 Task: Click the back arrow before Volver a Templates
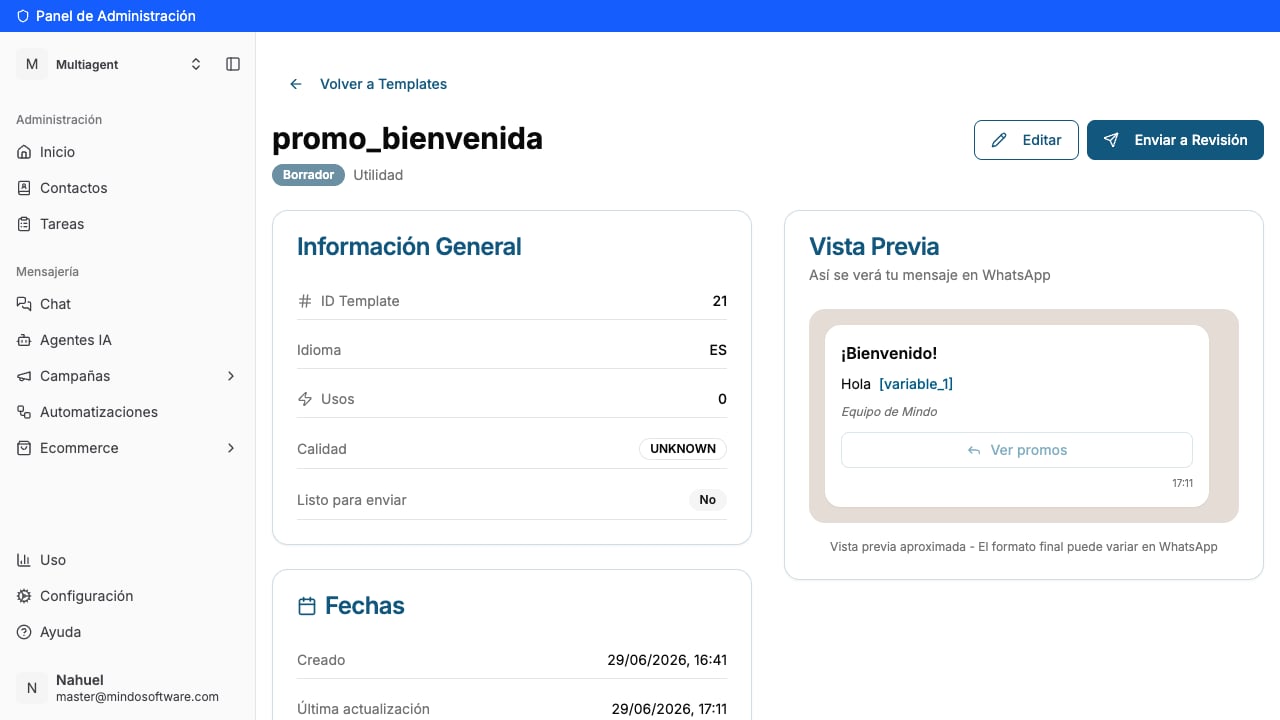pos(296,84)
